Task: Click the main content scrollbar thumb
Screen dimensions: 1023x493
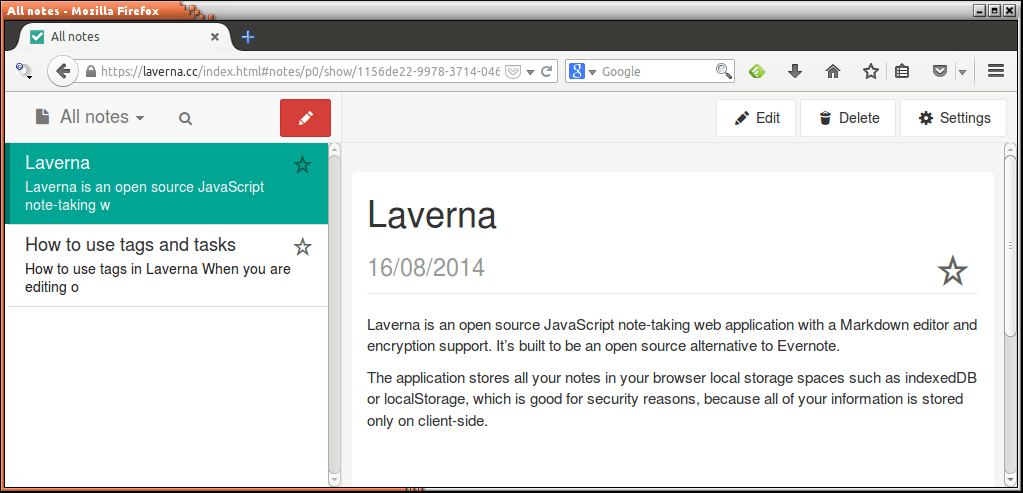Action: (x=1011, y=246)
